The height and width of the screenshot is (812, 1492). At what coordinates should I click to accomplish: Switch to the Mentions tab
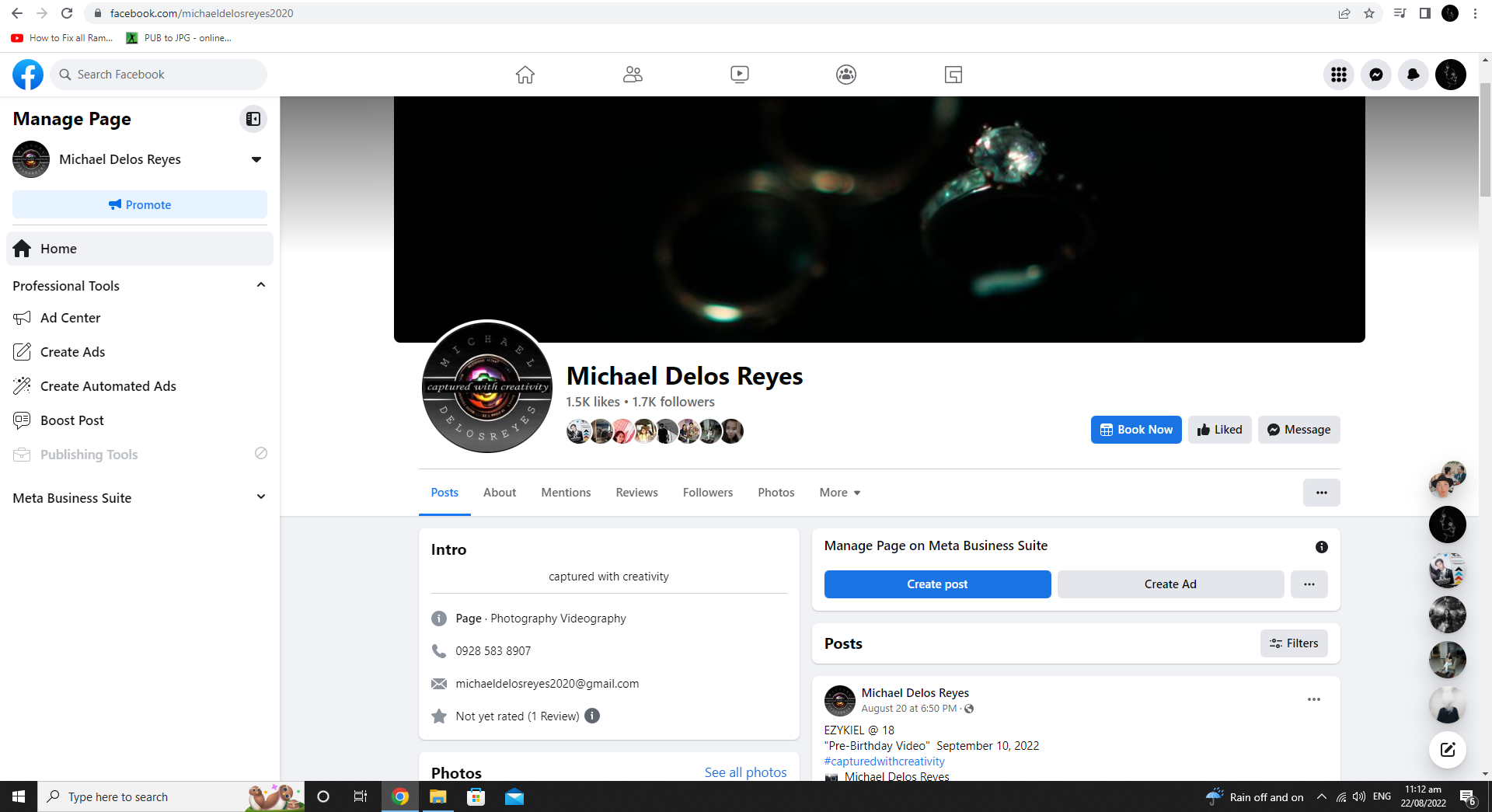pyautogui.click(x=566, y=493)
